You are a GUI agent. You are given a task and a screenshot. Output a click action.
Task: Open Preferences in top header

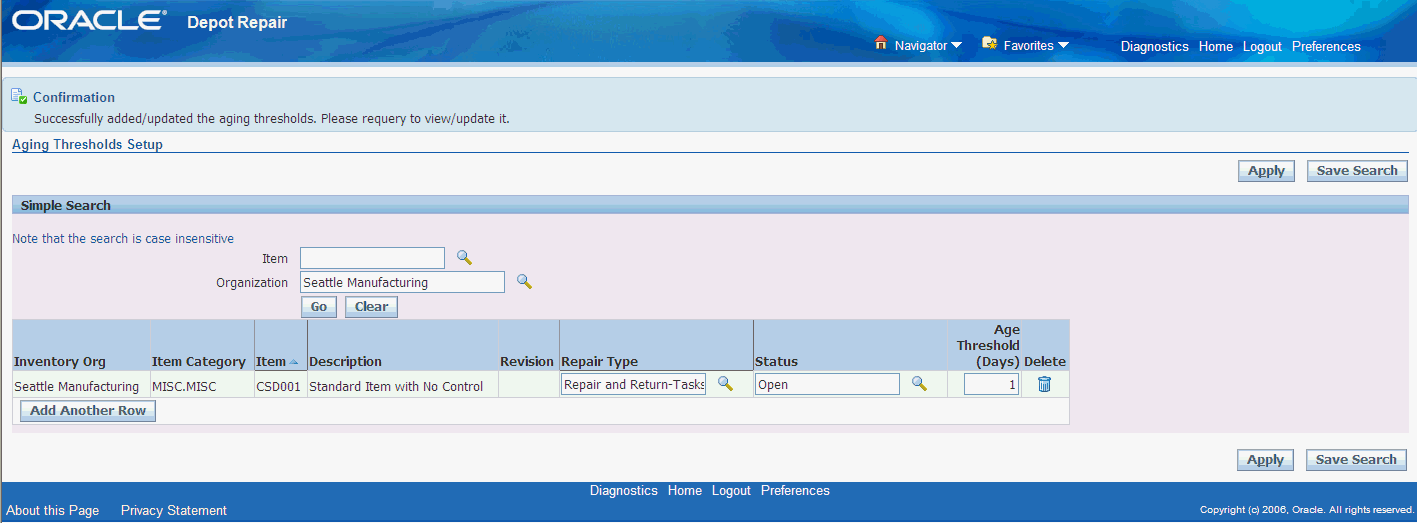(x=1326, y=47)
